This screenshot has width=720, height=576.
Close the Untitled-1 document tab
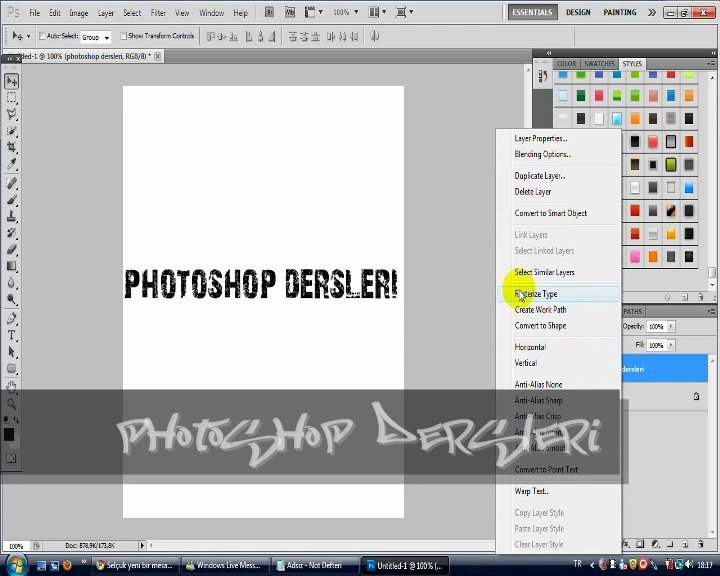(x=158, y=56)
